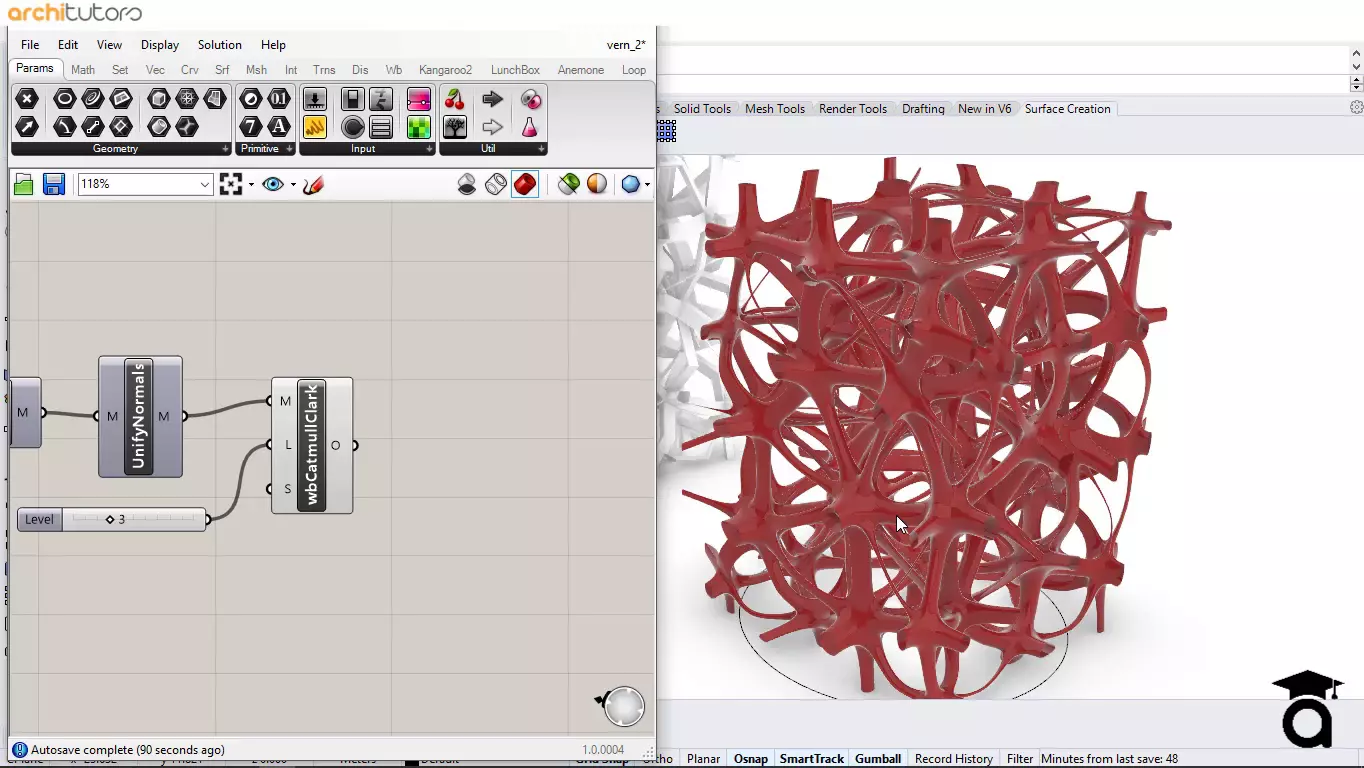Image resolution: width=1364 pixels, height=768 pixels.
Task: Select the Point parameter icon
Action: [27, 98]
